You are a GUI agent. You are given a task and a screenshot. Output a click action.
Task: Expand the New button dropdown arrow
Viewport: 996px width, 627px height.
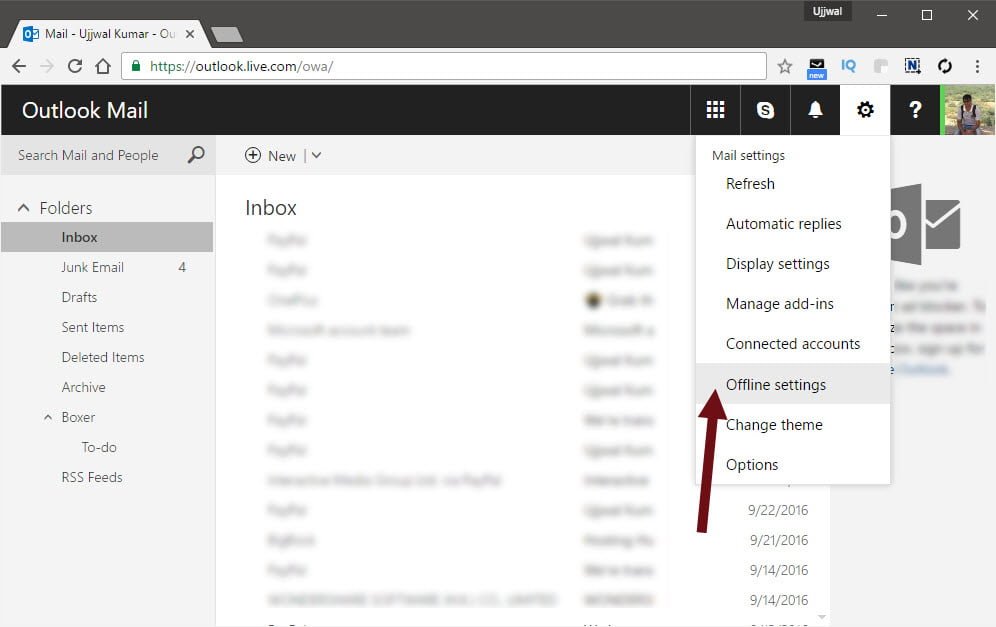tap(316, 155)
